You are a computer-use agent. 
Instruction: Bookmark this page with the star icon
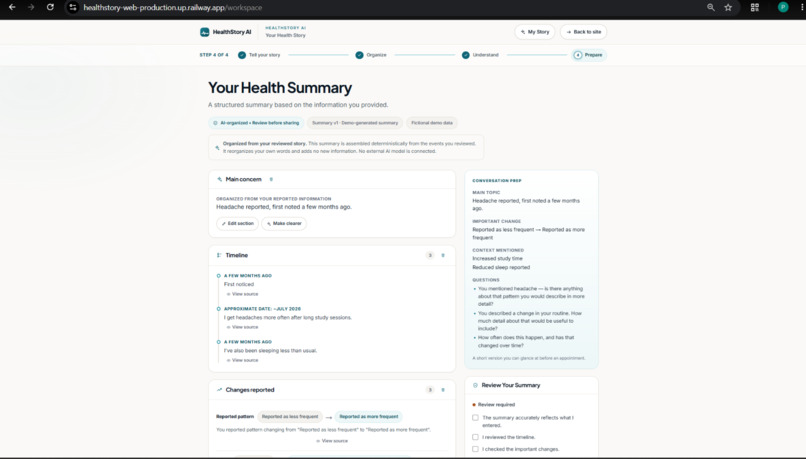point(728,7)
